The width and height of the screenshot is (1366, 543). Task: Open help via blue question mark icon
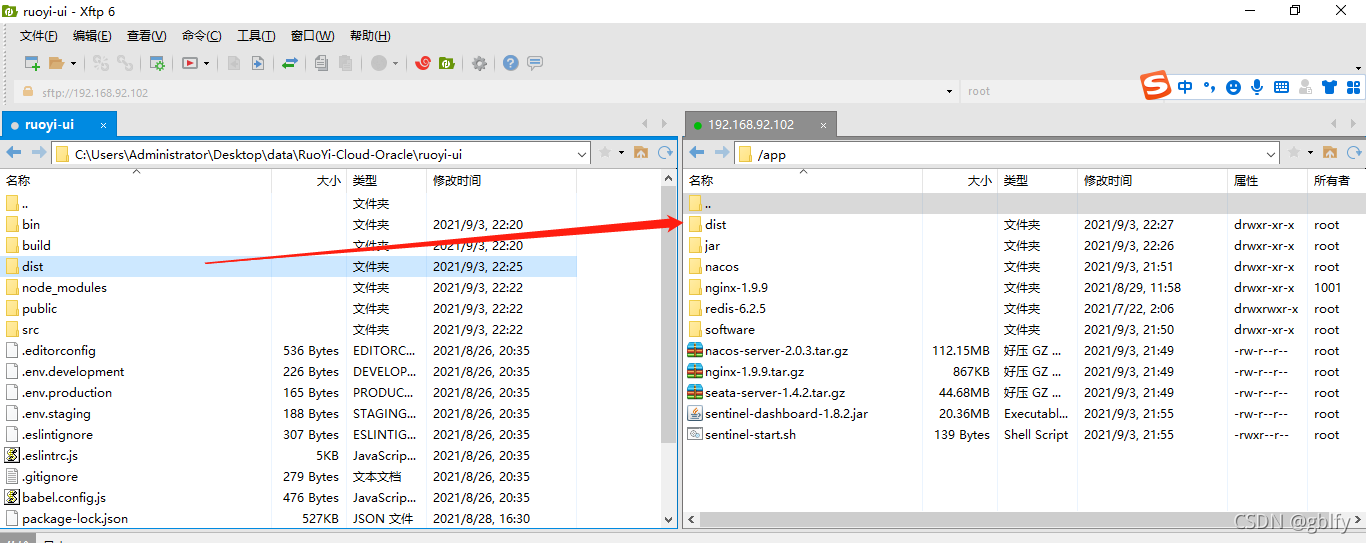511,63
